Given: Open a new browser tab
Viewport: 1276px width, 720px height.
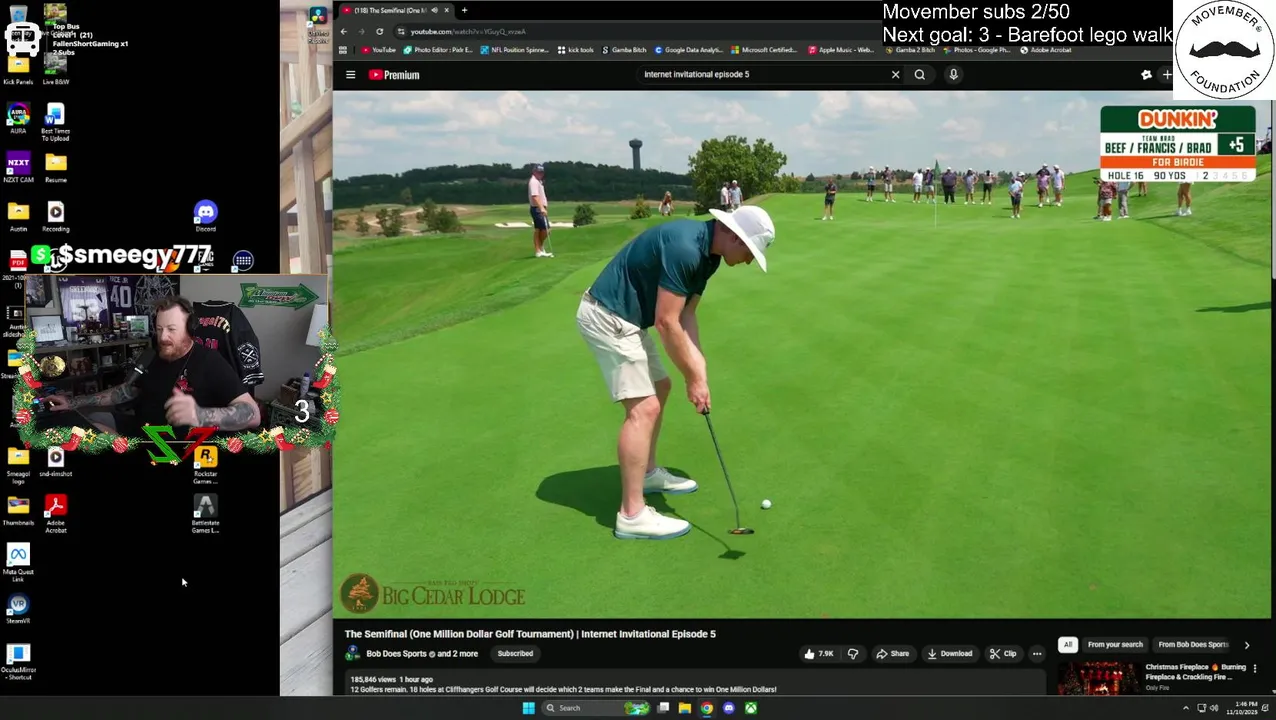Looking at the screenshot, I should [464, 10].
